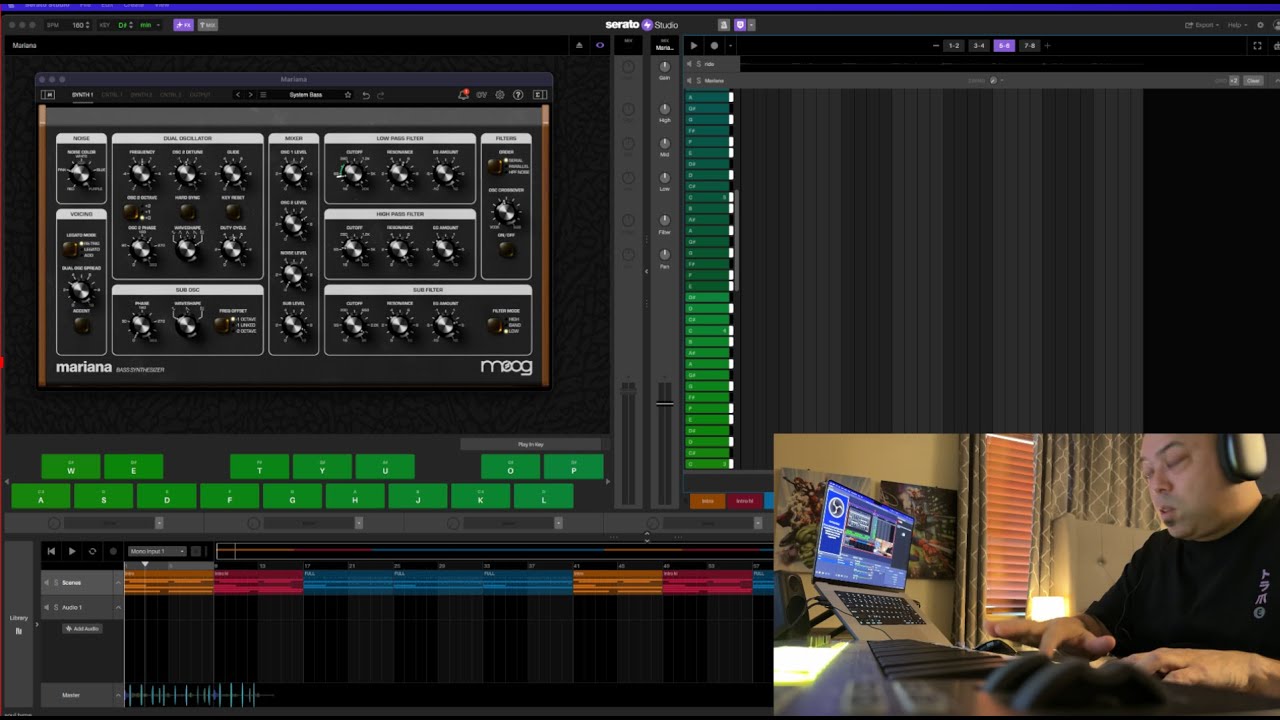This screenshot has width=1280, height=720.
Task: Open the notification bell in Mariana
Action: [x=463, y=95]
